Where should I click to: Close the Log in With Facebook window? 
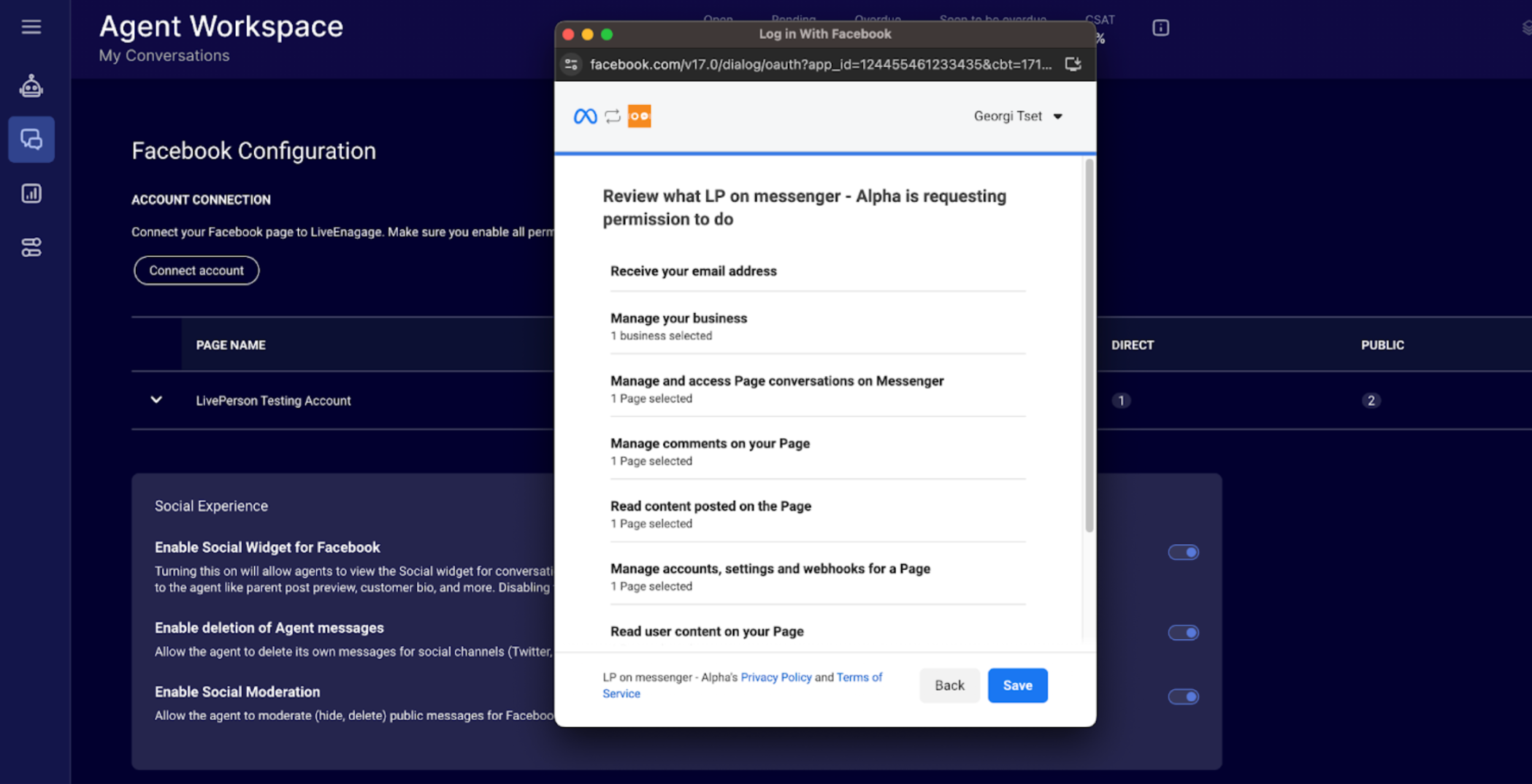pyautogui.click(x=568, y=34)
